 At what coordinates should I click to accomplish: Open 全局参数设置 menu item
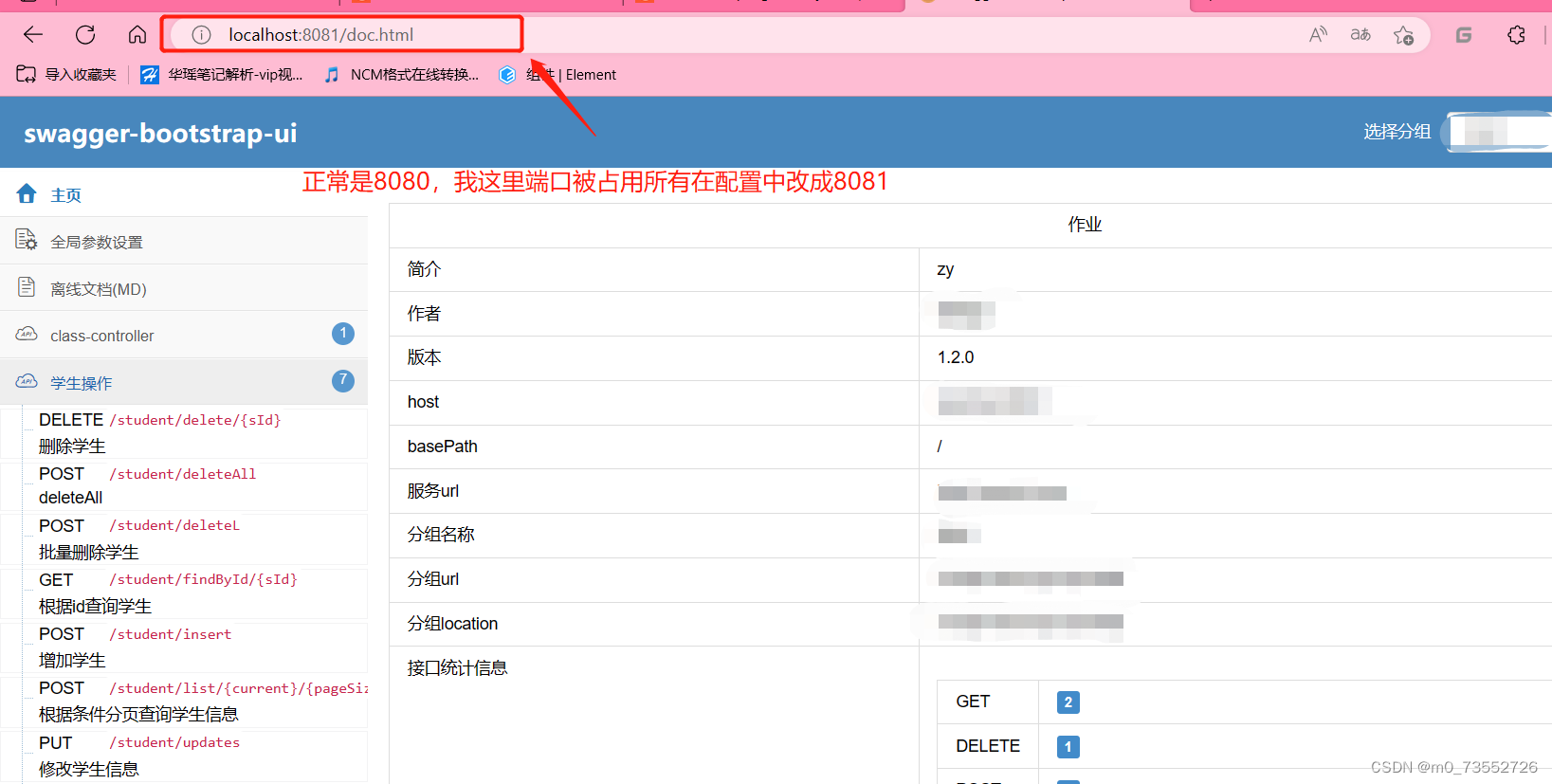pyautogui.click(x=184, y=241)
